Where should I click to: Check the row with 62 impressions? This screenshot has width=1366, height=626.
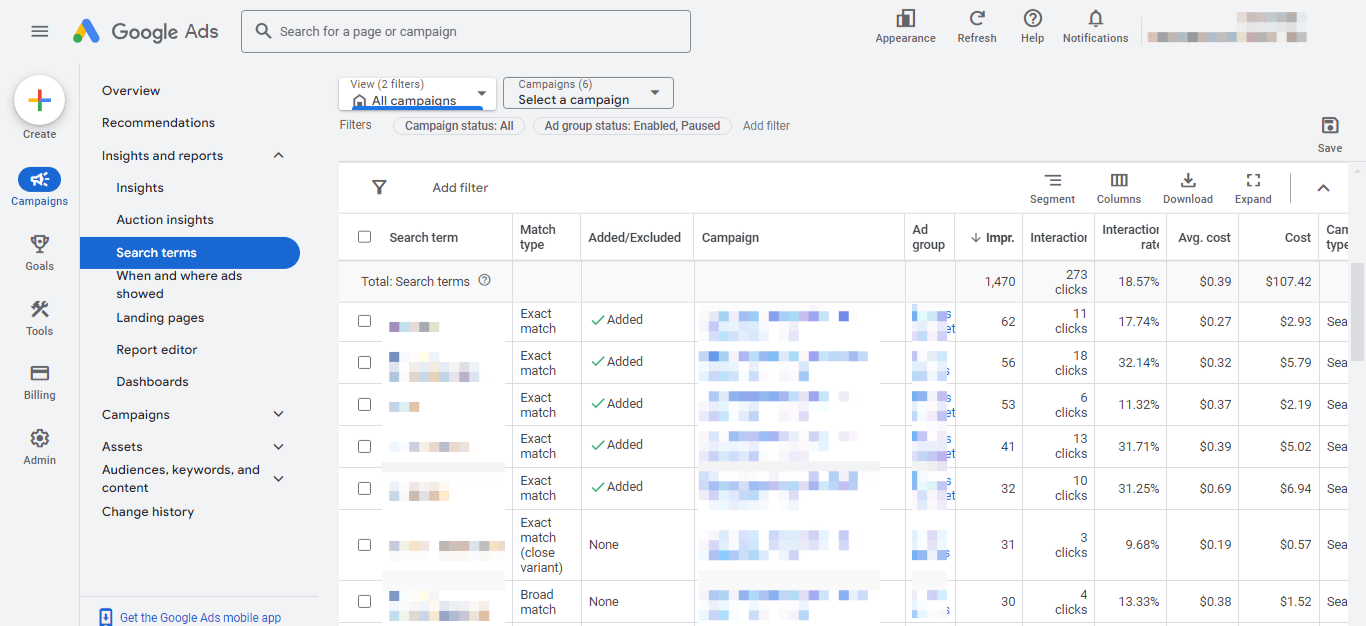click(x=365, y=321)
